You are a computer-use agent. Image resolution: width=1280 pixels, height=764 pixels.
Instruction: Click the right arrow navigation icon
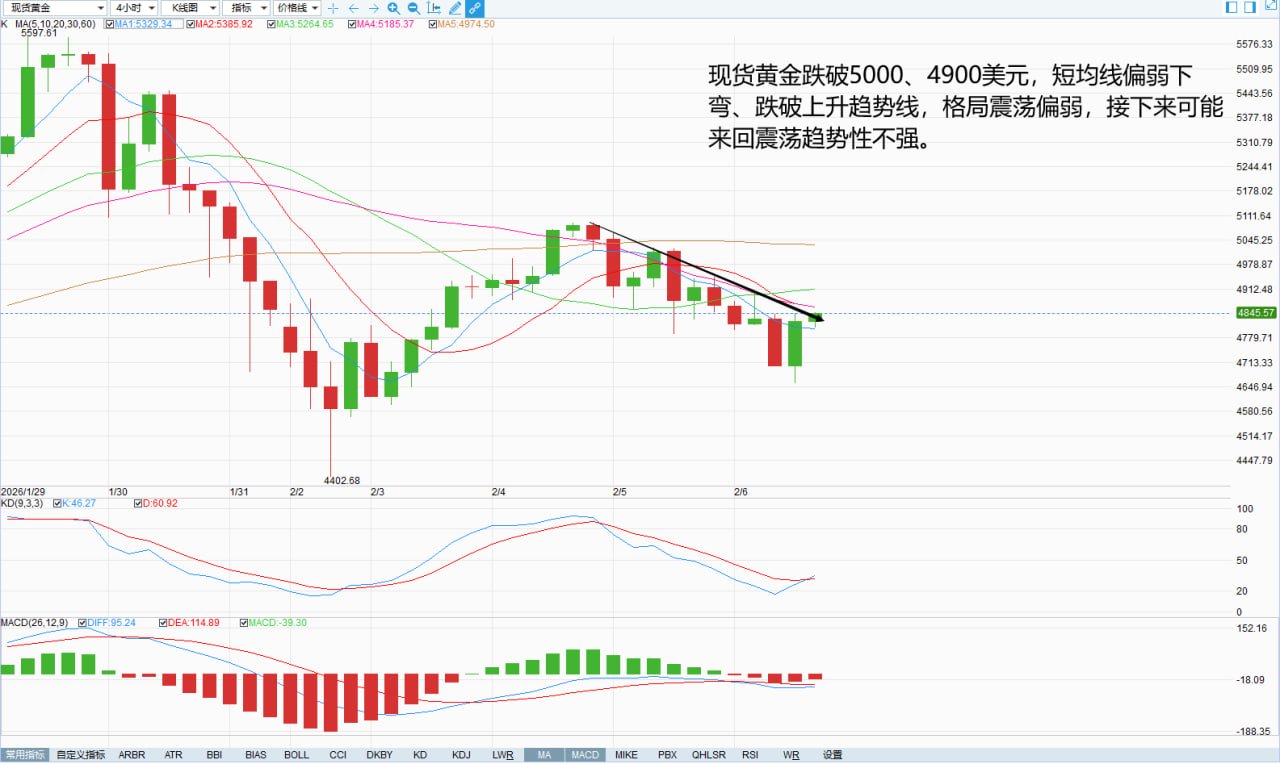point(374,8)
